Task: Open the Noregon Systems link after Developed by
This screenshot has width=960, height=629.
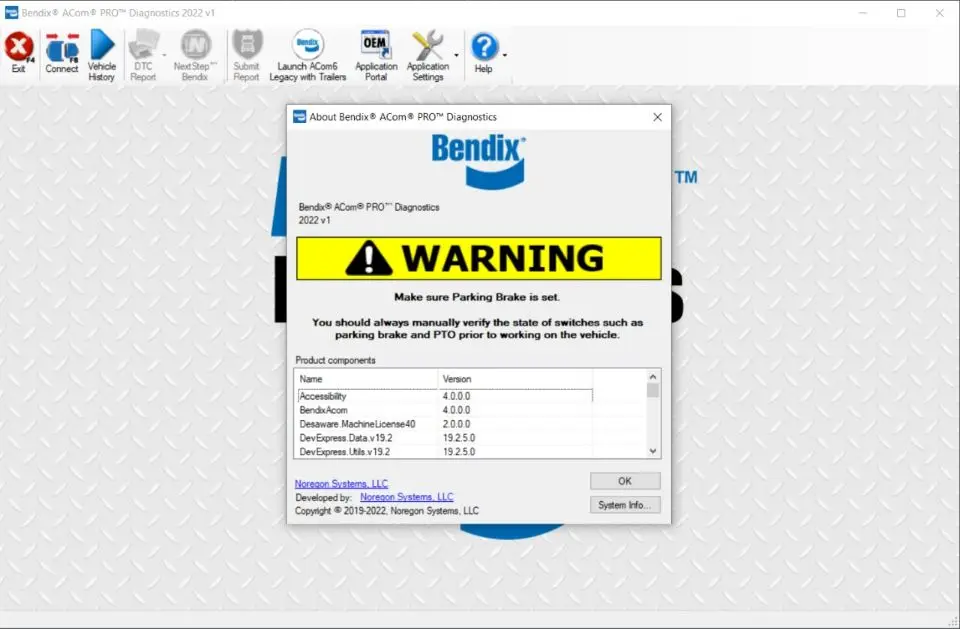Action: tap(407, 497)
